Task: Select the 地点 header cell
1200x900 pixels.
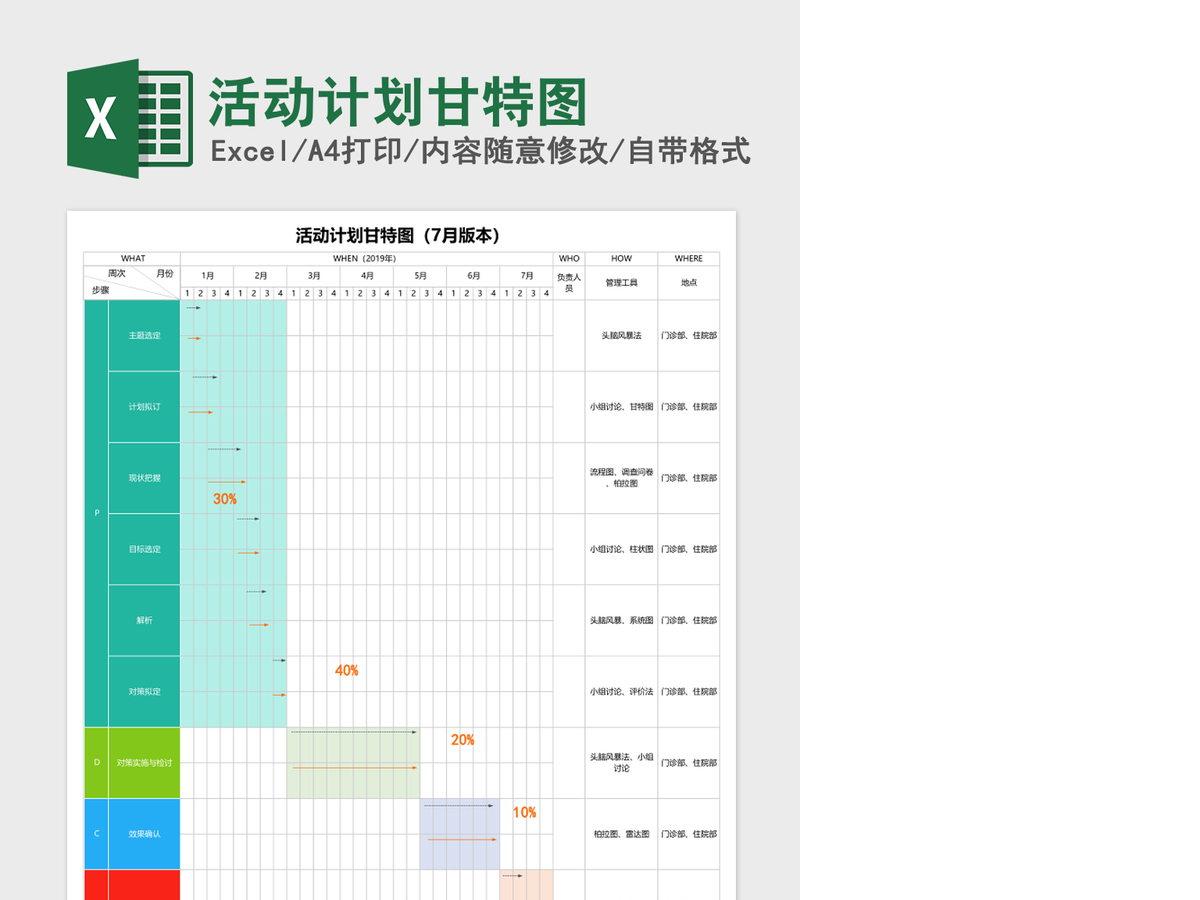Action: pos(689,282)
